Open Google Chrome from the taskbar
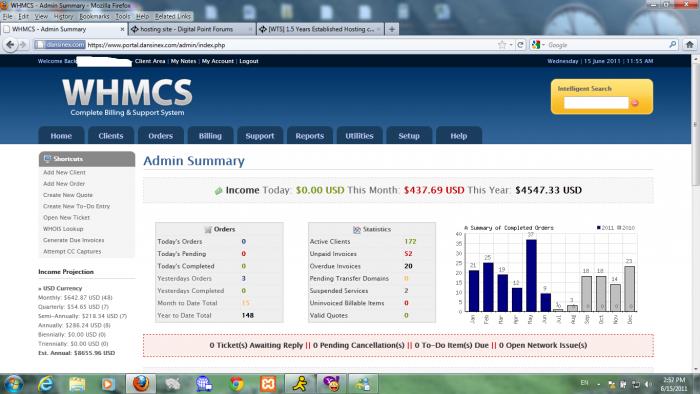700x394 pixels. [x=237, y=384]
